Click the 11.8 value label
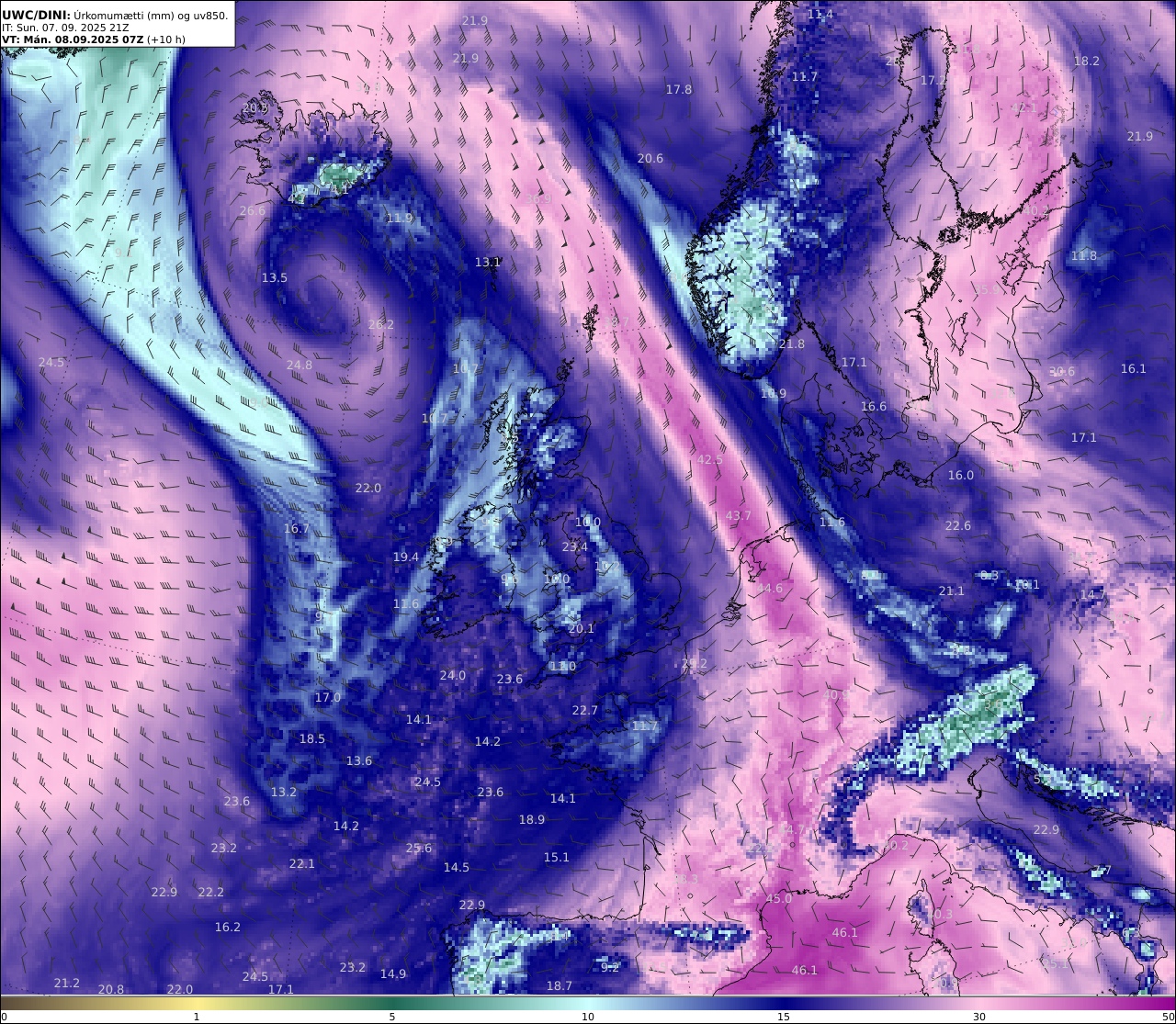Viewport: 1176px width, 1024px height. point(1084,255)
